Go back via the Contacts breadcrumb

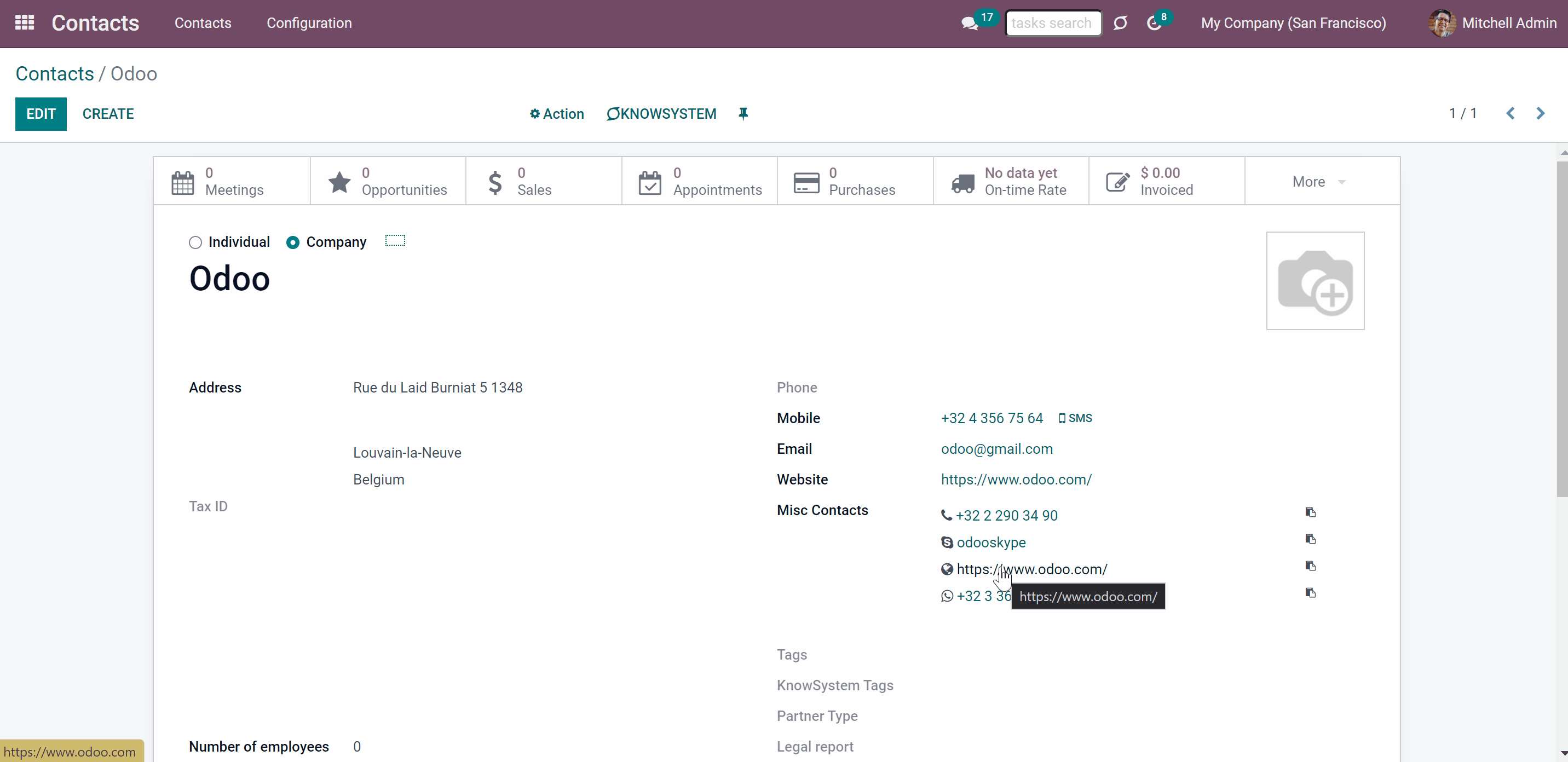click(55, 74)
